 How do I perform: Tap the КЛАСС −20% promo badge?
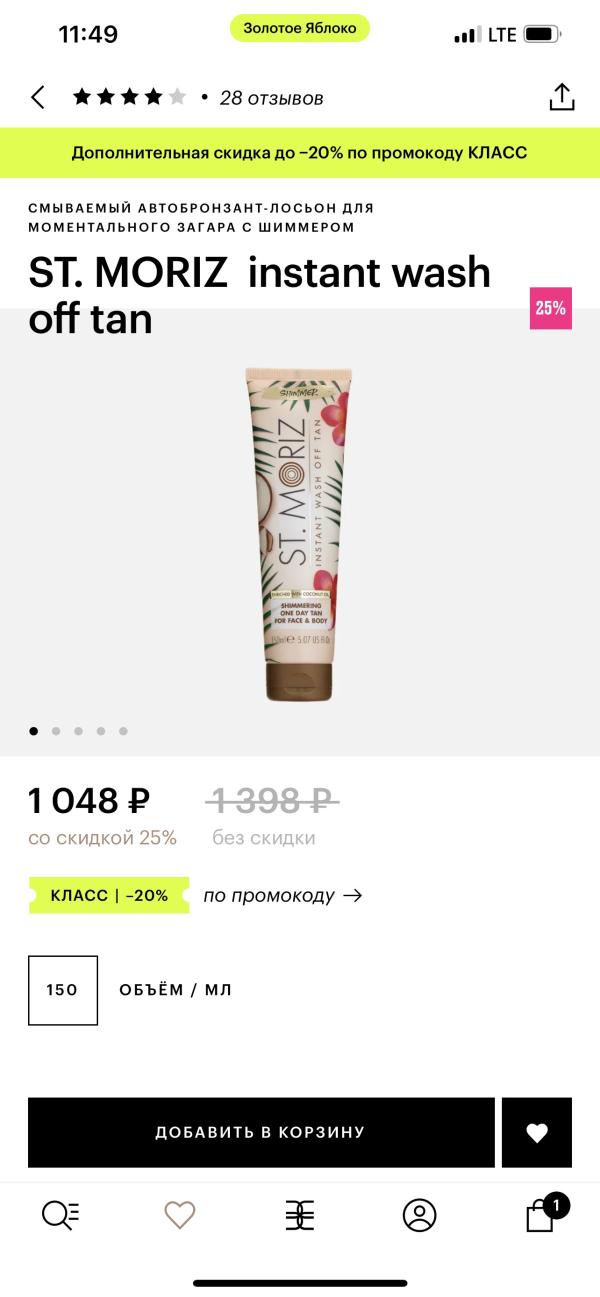tap(109, 895)
